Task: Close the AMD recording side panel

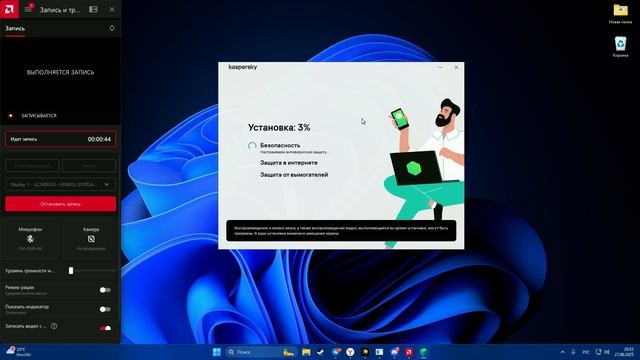Action: 112,9
